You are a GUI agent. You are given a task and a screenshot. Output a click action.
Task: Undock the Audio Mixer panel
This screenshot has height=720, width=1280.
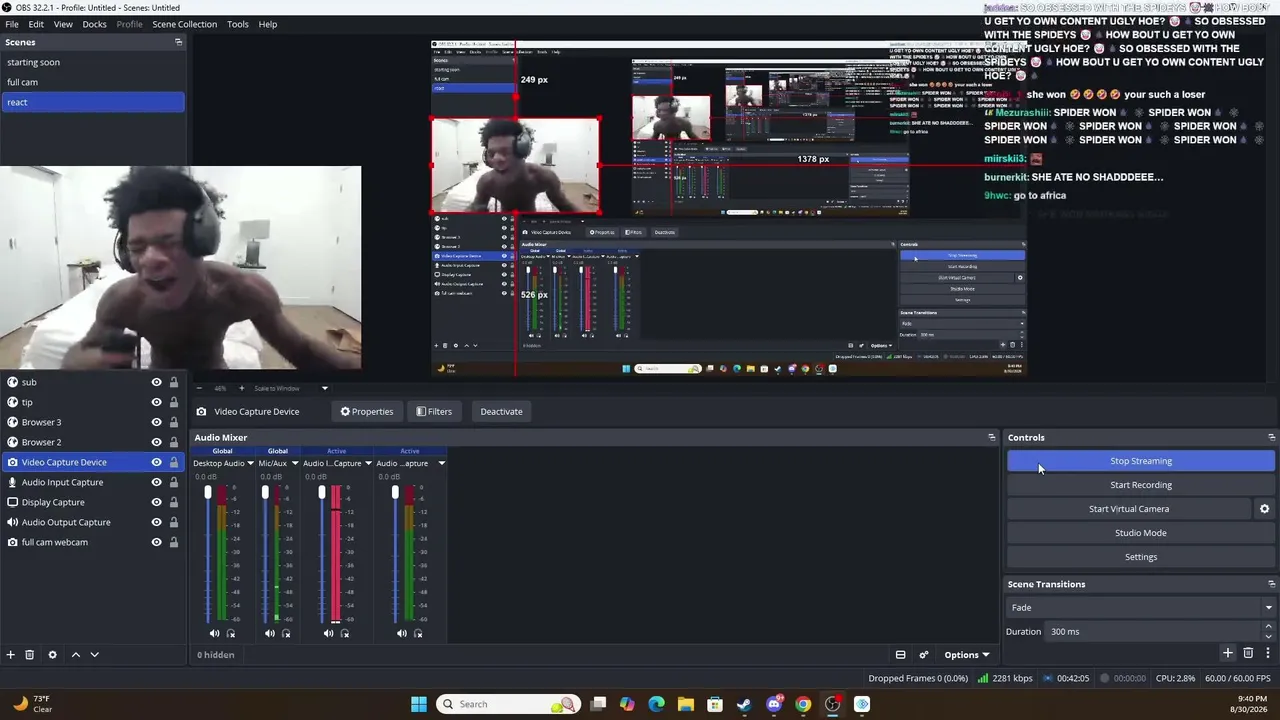pyautogui.click(x=992, y=437)
